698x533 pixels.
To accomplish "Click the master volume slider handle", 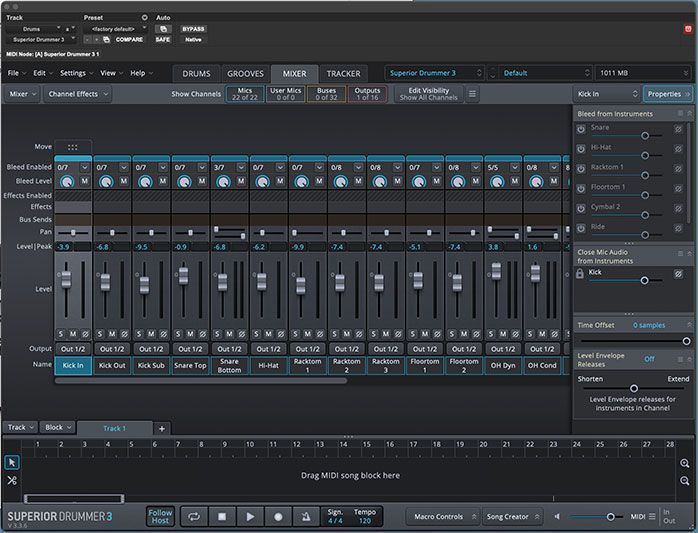I will click(x=610, y=517).
